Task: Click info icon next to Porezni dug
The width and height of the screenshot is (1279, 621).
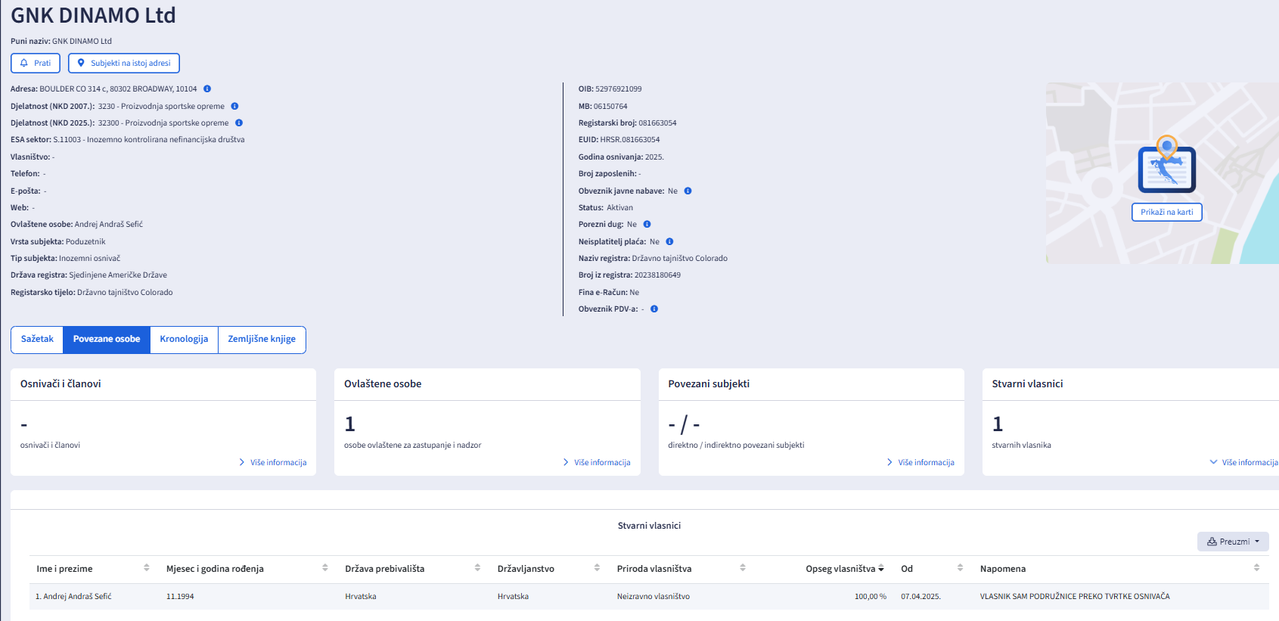Action: (647, 225)
